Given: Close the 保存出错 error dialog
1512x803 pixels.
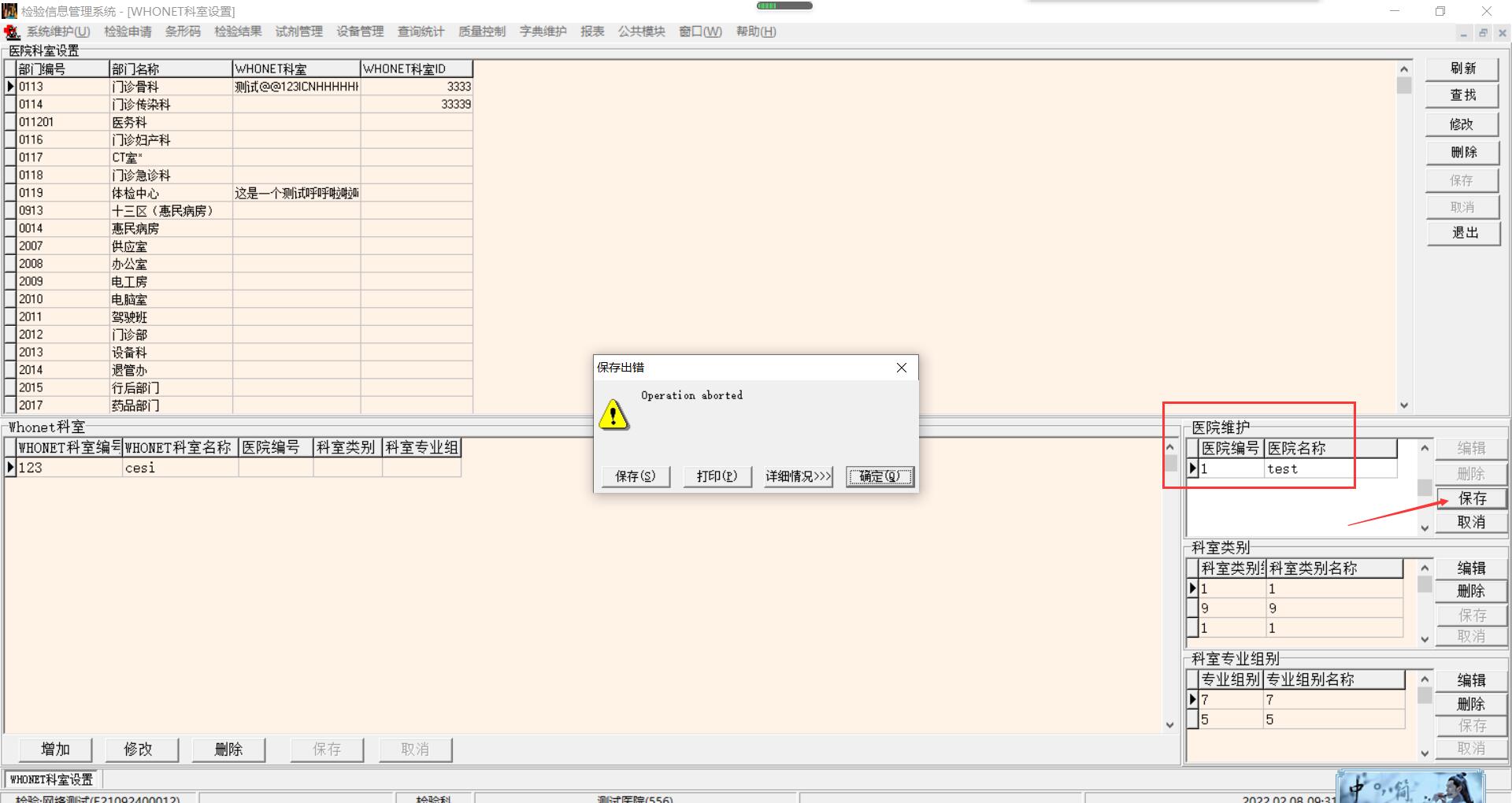Looking at the screenshot, I should coord(902,368).
